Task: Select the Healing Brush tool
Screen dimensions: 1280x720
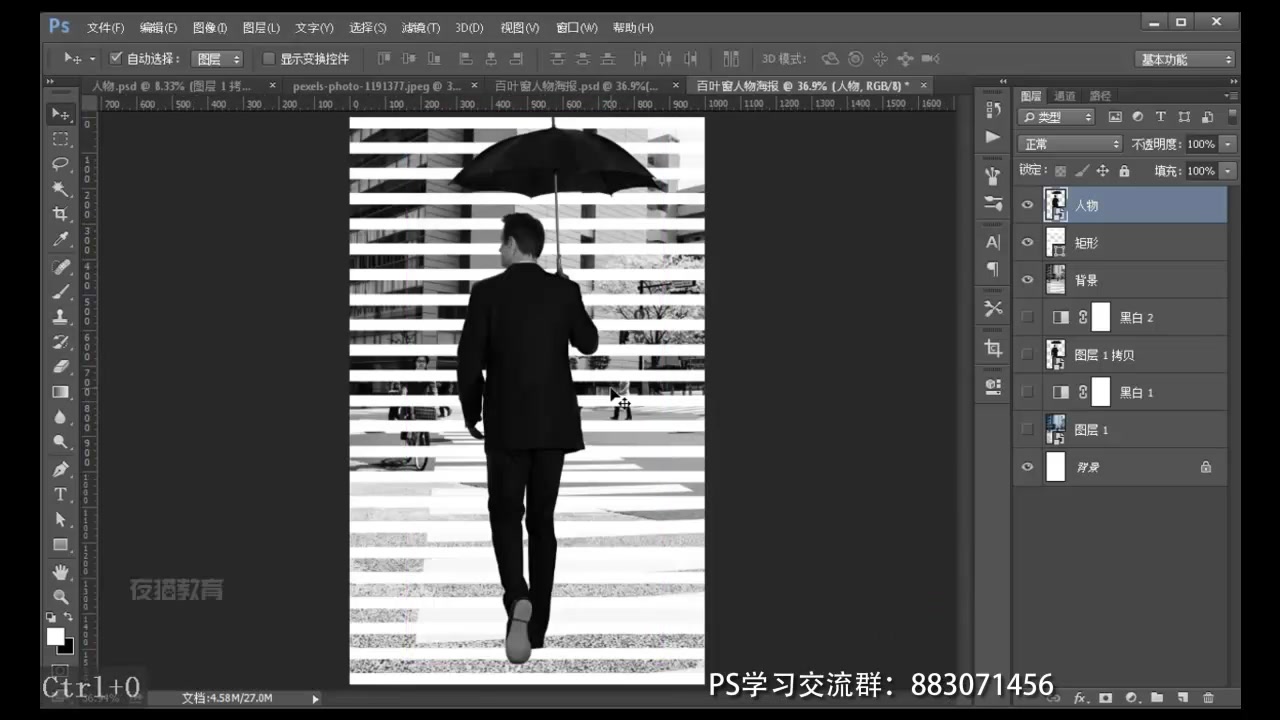Action: pos(61,267)
